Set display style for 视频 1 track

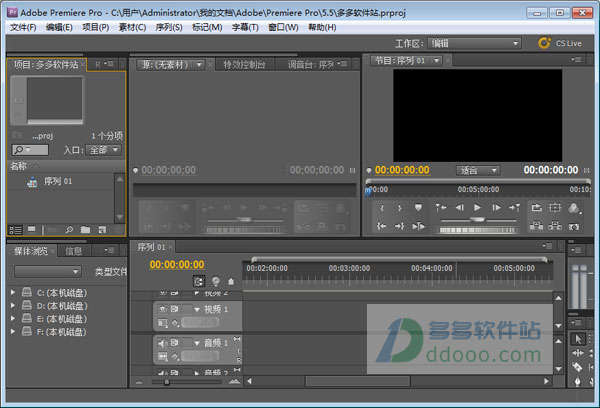[163, 323]
